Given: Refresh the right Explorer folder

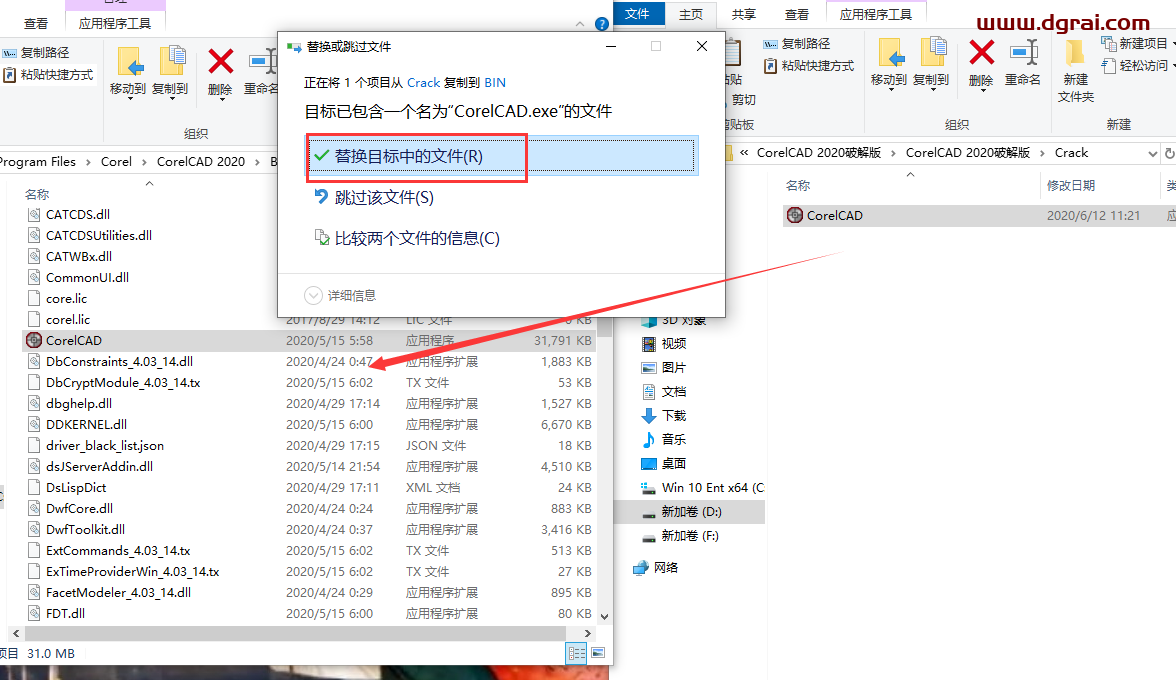Looking at the screenshot, I should click(1169, 153).
